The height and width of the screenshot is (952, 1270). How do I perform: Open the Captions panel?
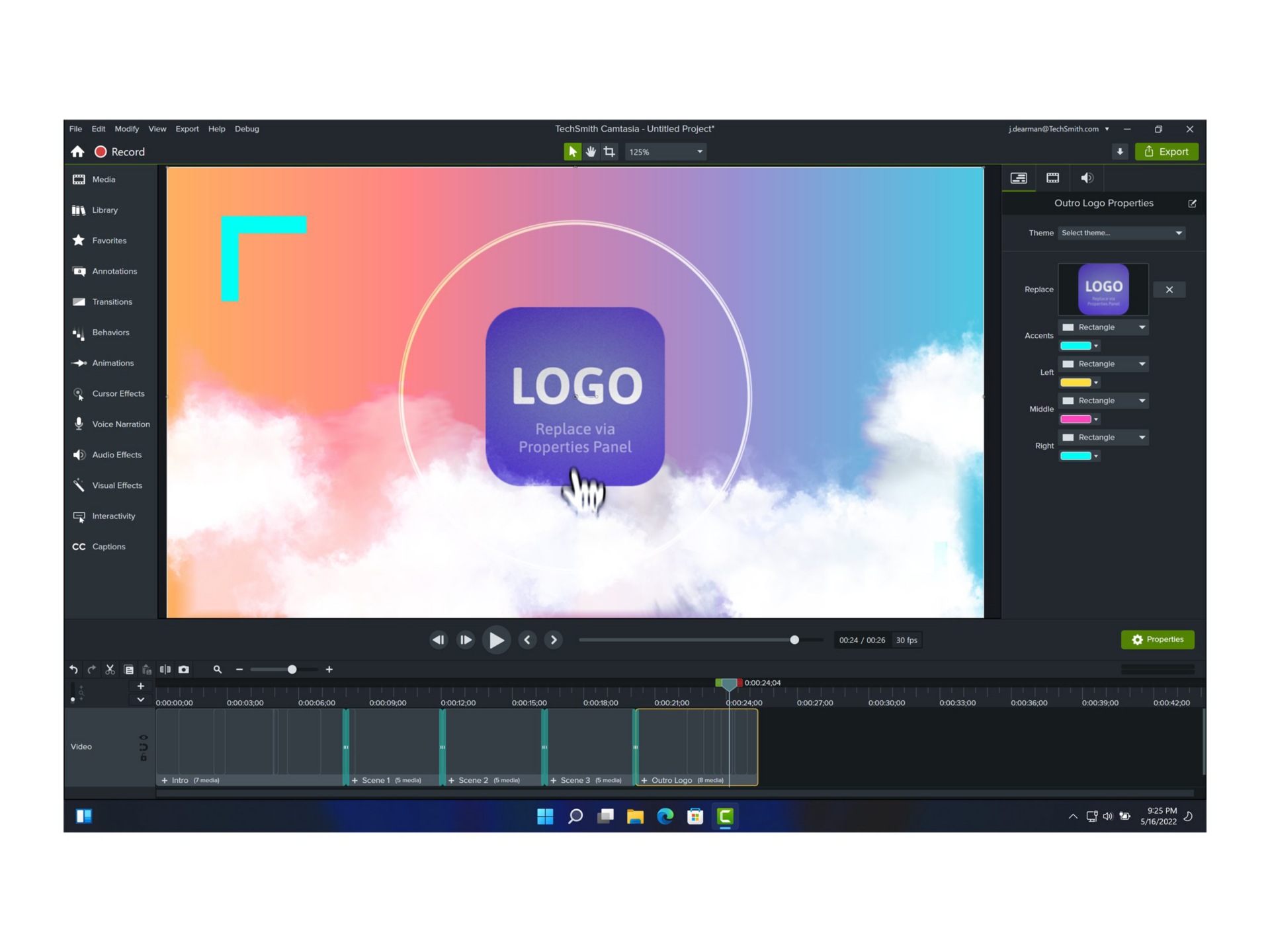pyautogui.click(x=108, y=546)
